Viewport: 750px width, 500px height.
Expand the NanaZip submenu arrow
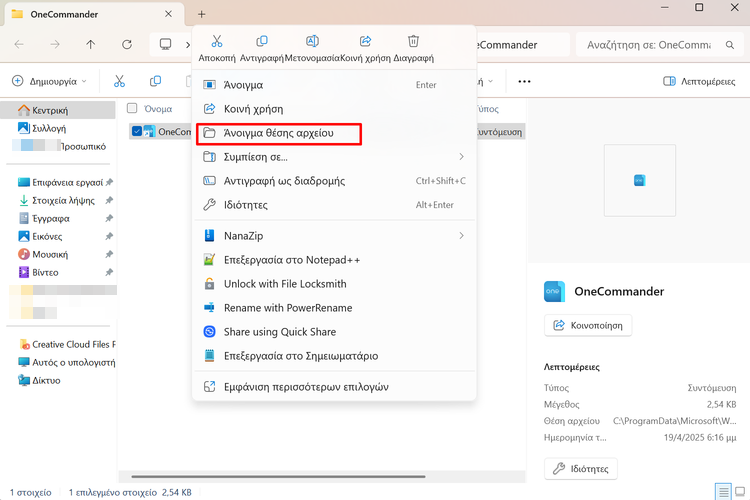pos(462,235)
